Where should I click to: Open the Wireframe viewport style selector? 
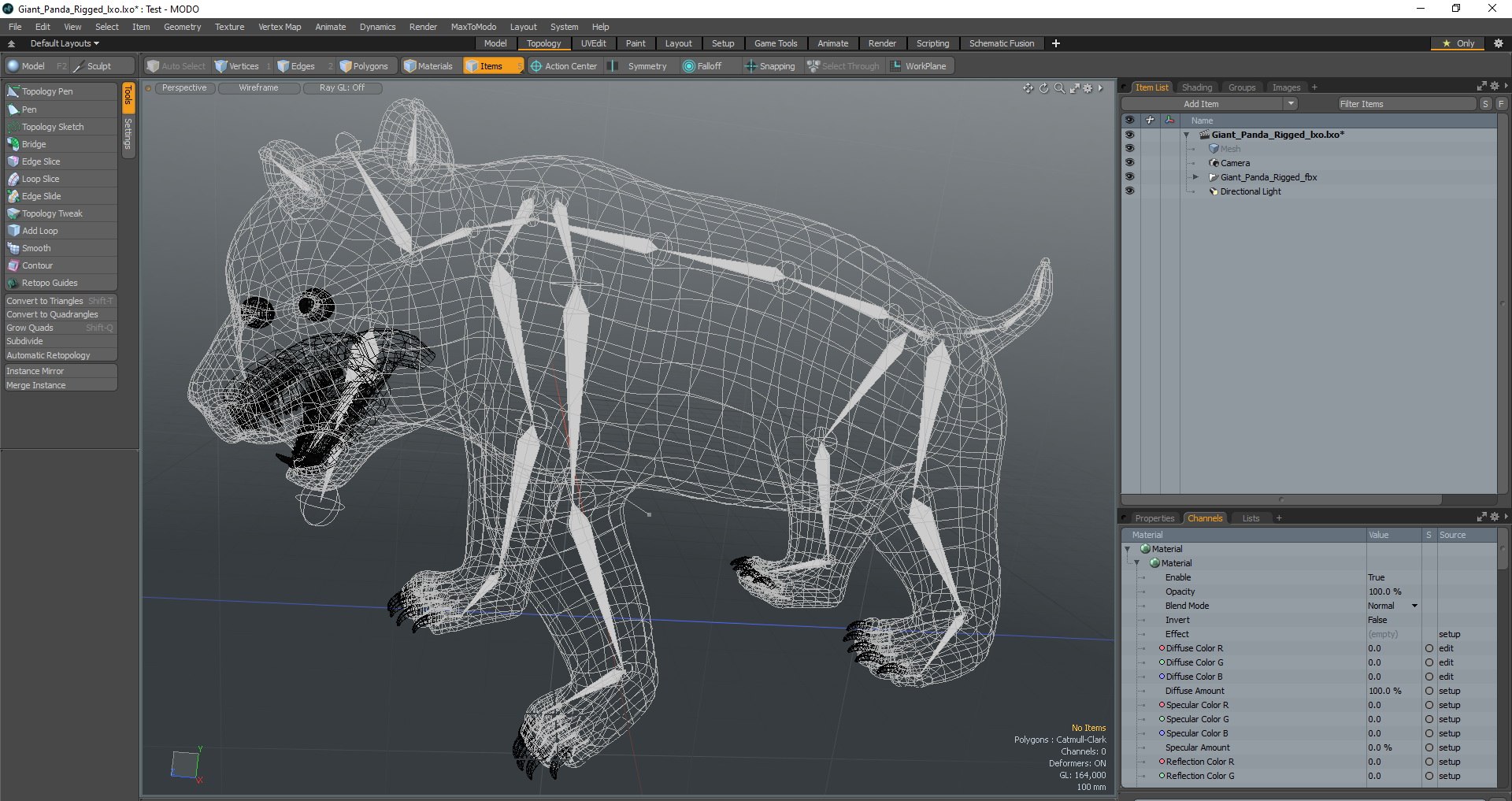click(x=259, y=88)
